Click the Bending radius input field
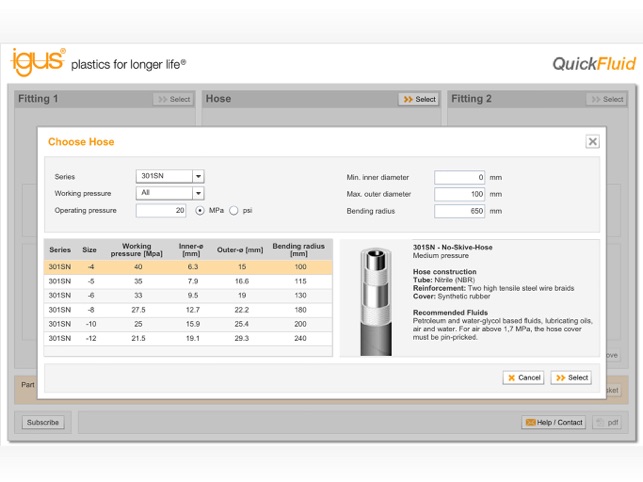 (x=459, y=211)
